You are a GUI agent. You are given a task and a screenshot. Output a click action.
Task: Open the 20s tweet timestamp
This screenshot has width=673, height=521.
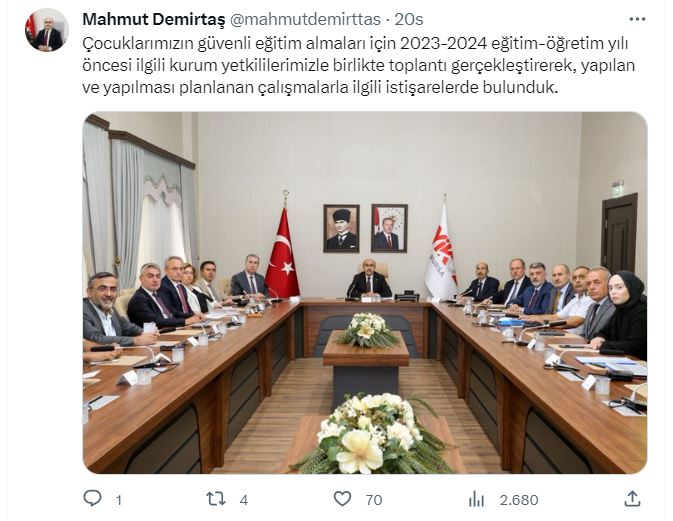[x=409, y=19]
